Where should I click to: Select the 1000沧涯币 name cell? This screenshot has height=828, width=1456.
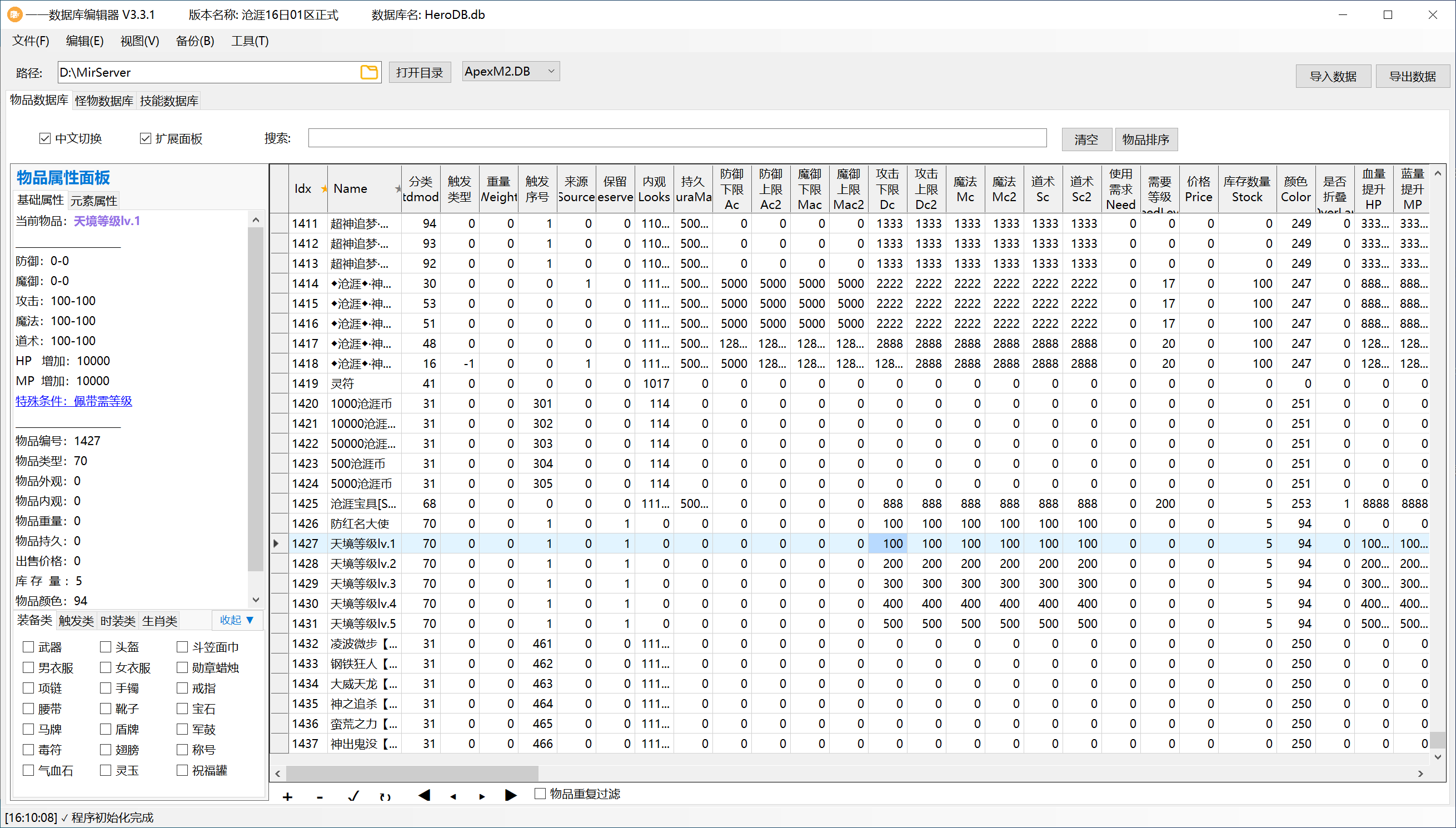point(365,404)
